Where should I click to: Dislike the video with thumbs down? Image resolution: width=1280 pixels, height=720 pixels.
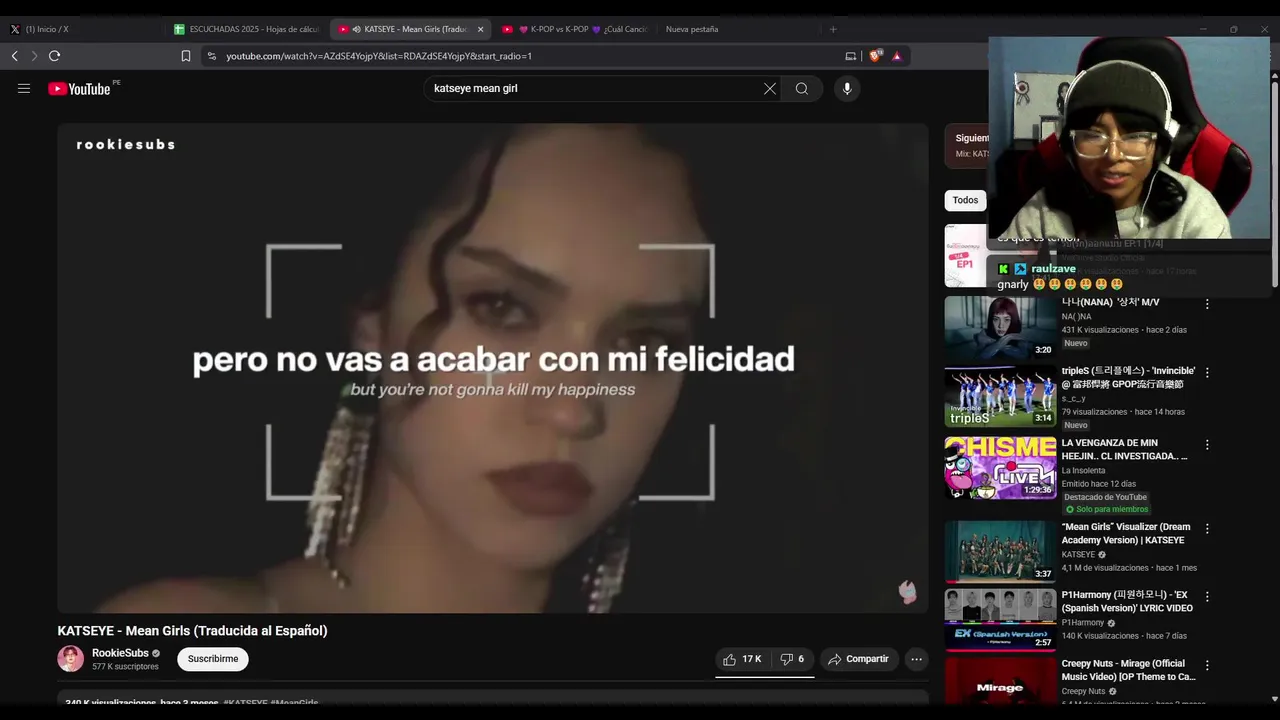(x=792, y=659)
